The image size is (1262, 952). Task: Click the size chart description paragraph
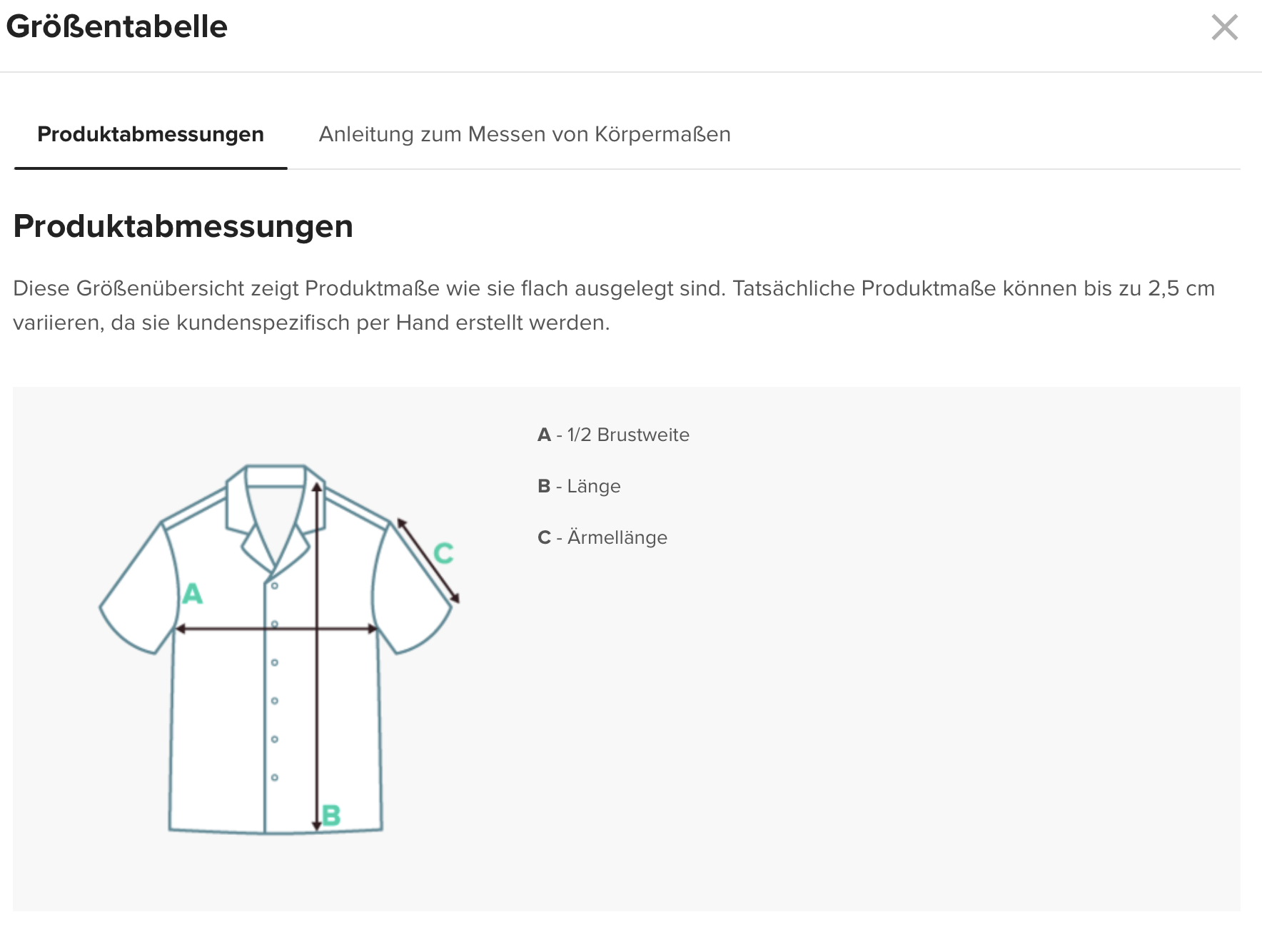point(614,305)
